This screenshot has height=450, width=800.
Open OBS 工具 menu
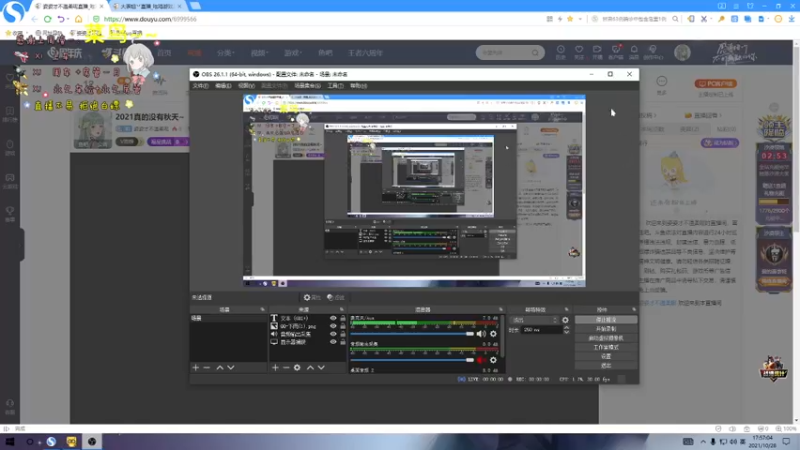(335, 86)
